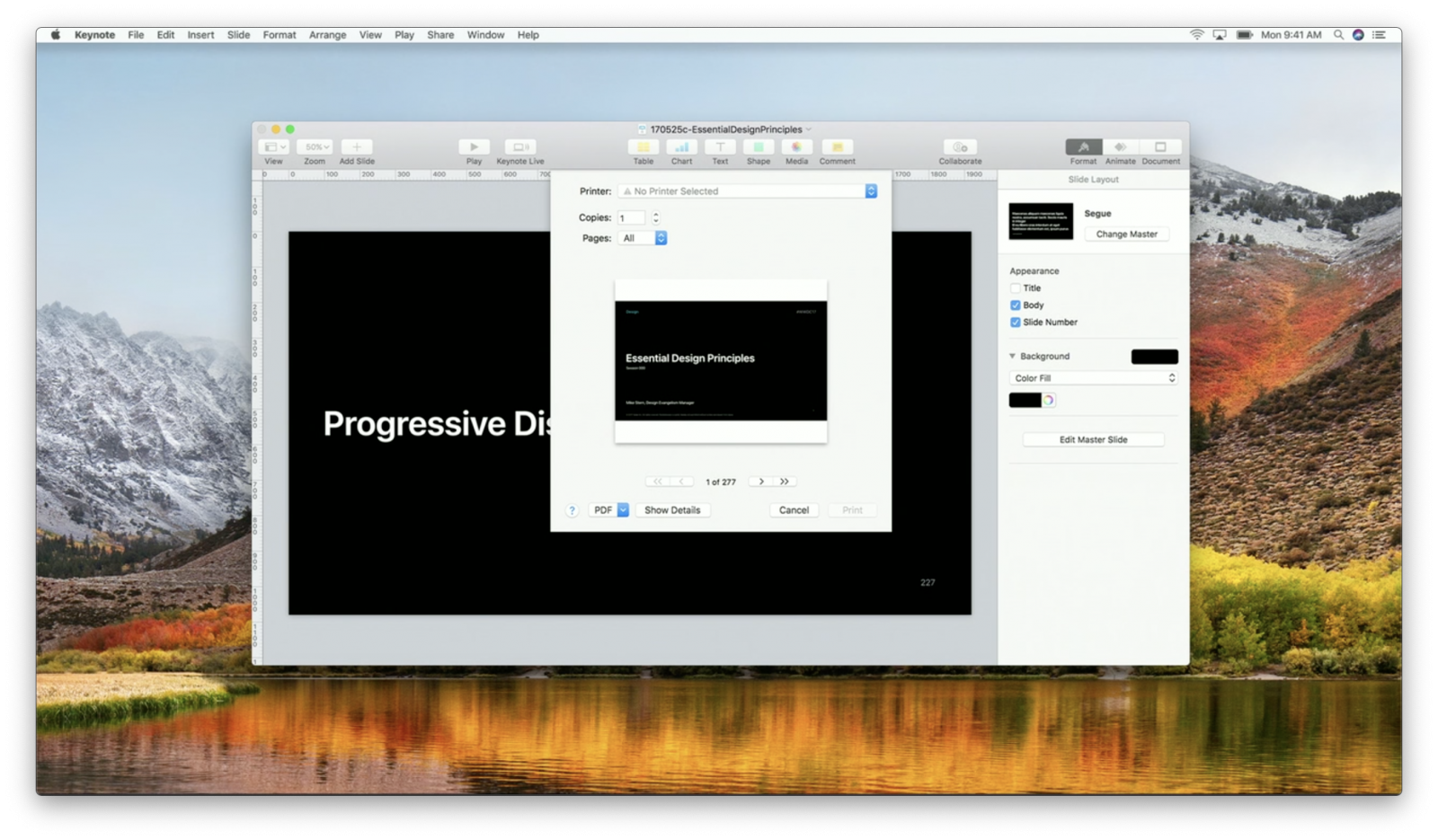Open the Format inspector
The width and height of the screenshot is (1438, 840).
pos(1084,147)
